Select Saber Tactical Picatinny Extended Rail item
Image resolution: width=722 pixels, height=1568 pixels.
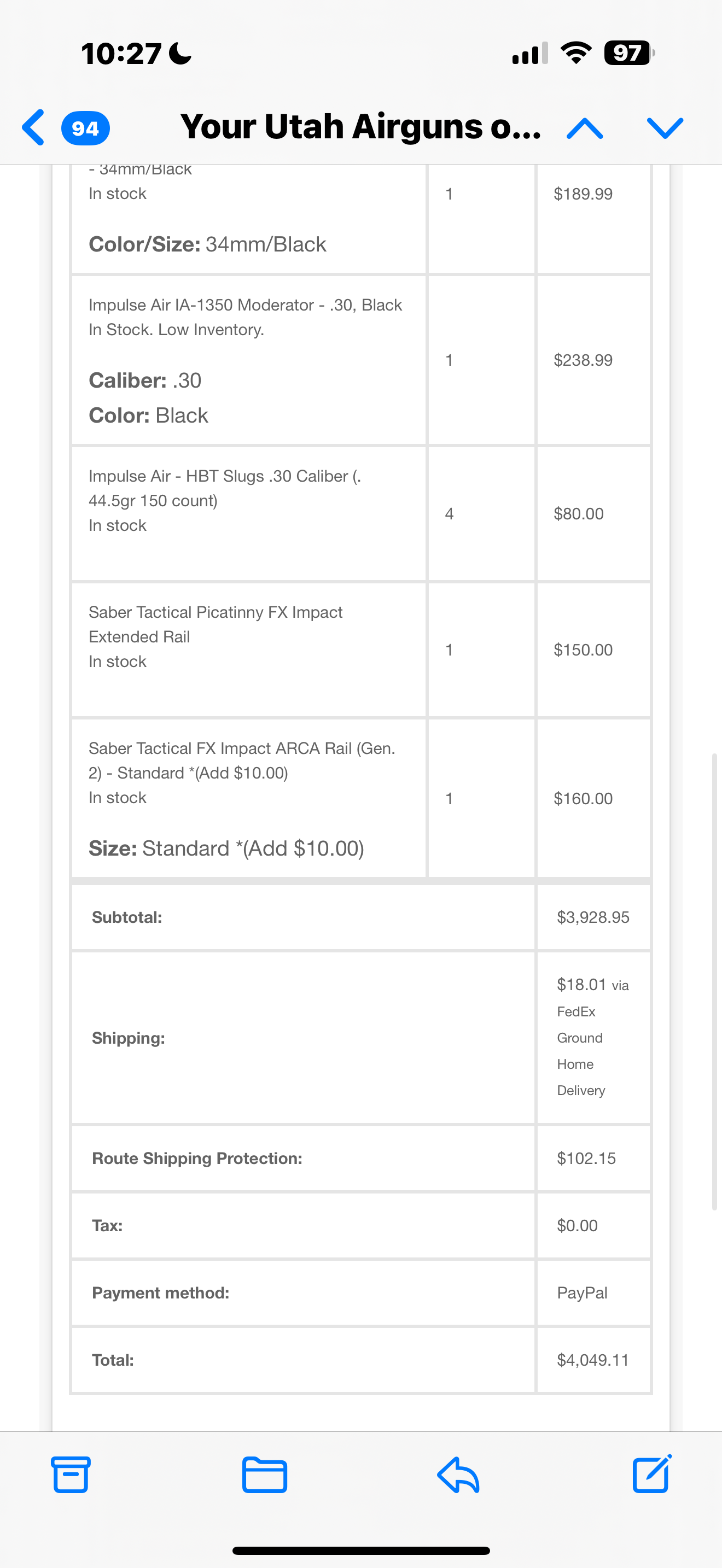[216, 624]
